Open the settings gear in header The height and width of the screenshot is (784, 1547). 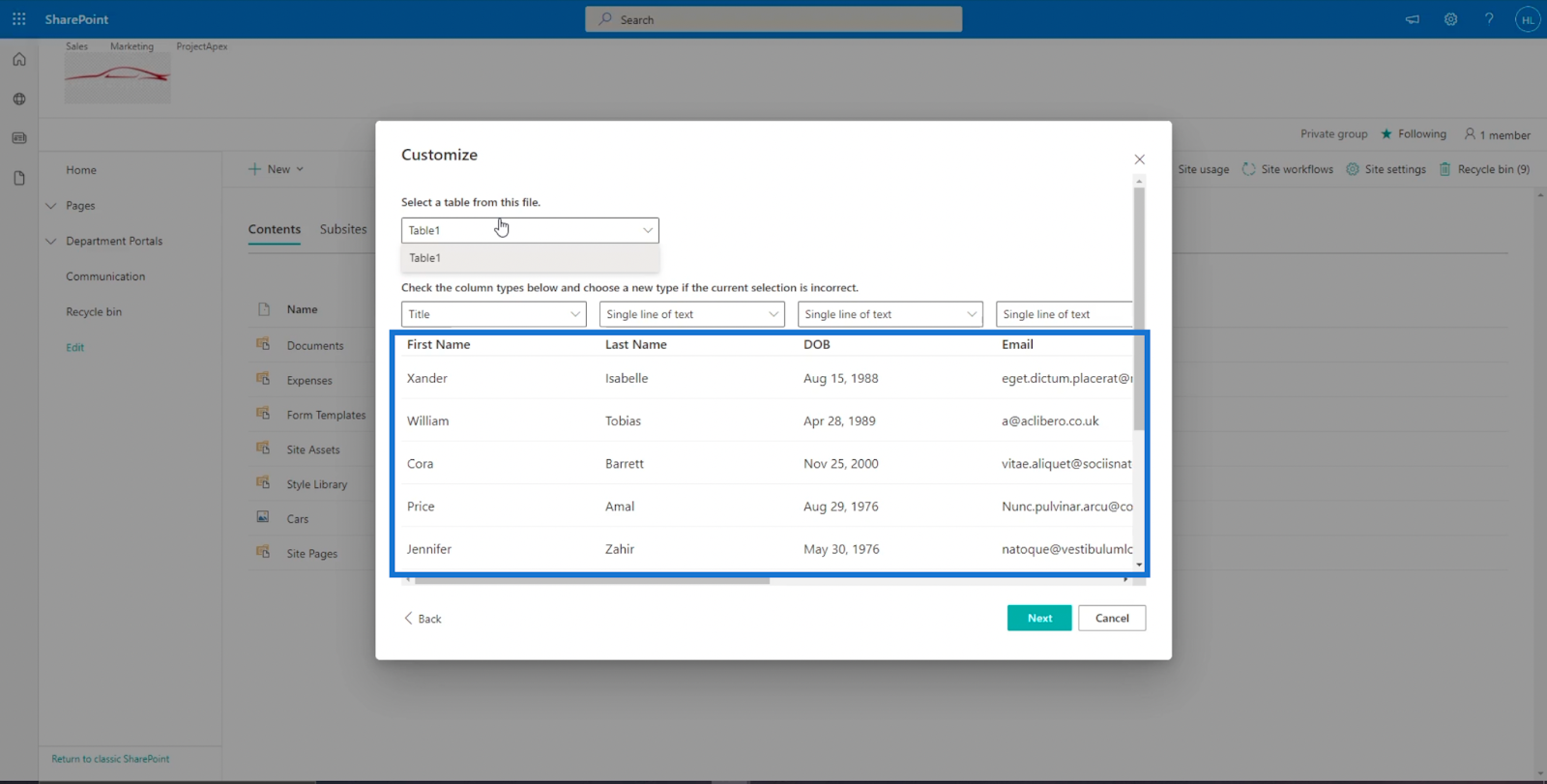pyautogui.click(x=1450, y=19)
